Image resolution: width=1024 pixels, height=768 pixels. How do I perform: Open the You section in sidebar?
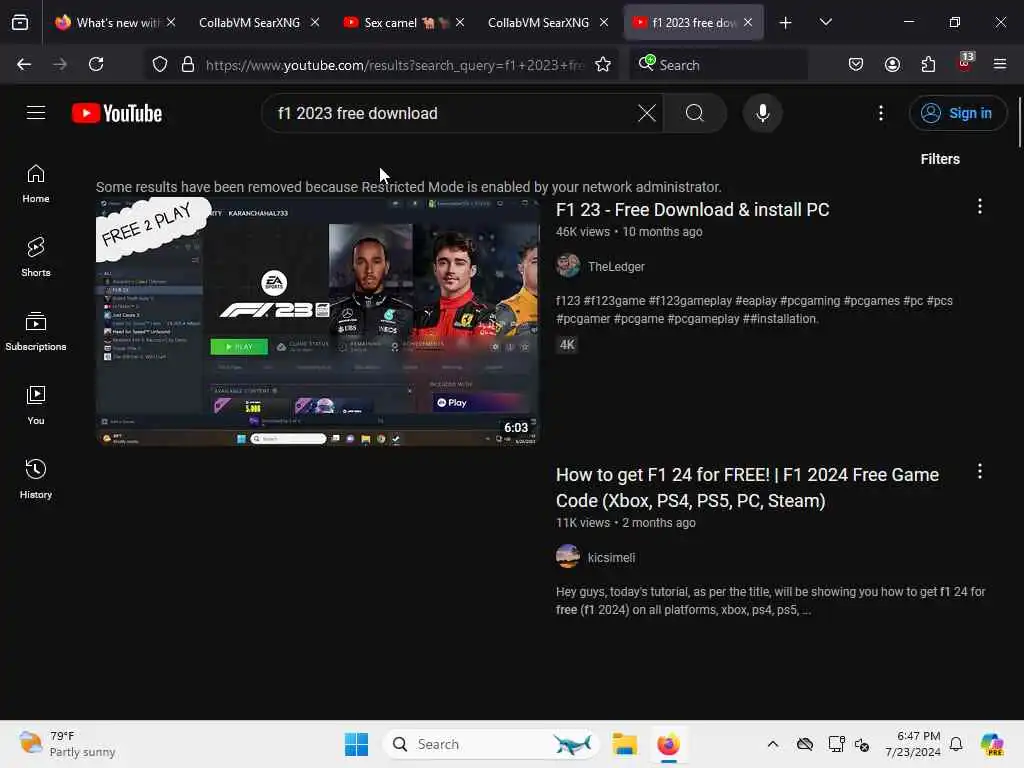pyautogui.click(x=36, y=406)
